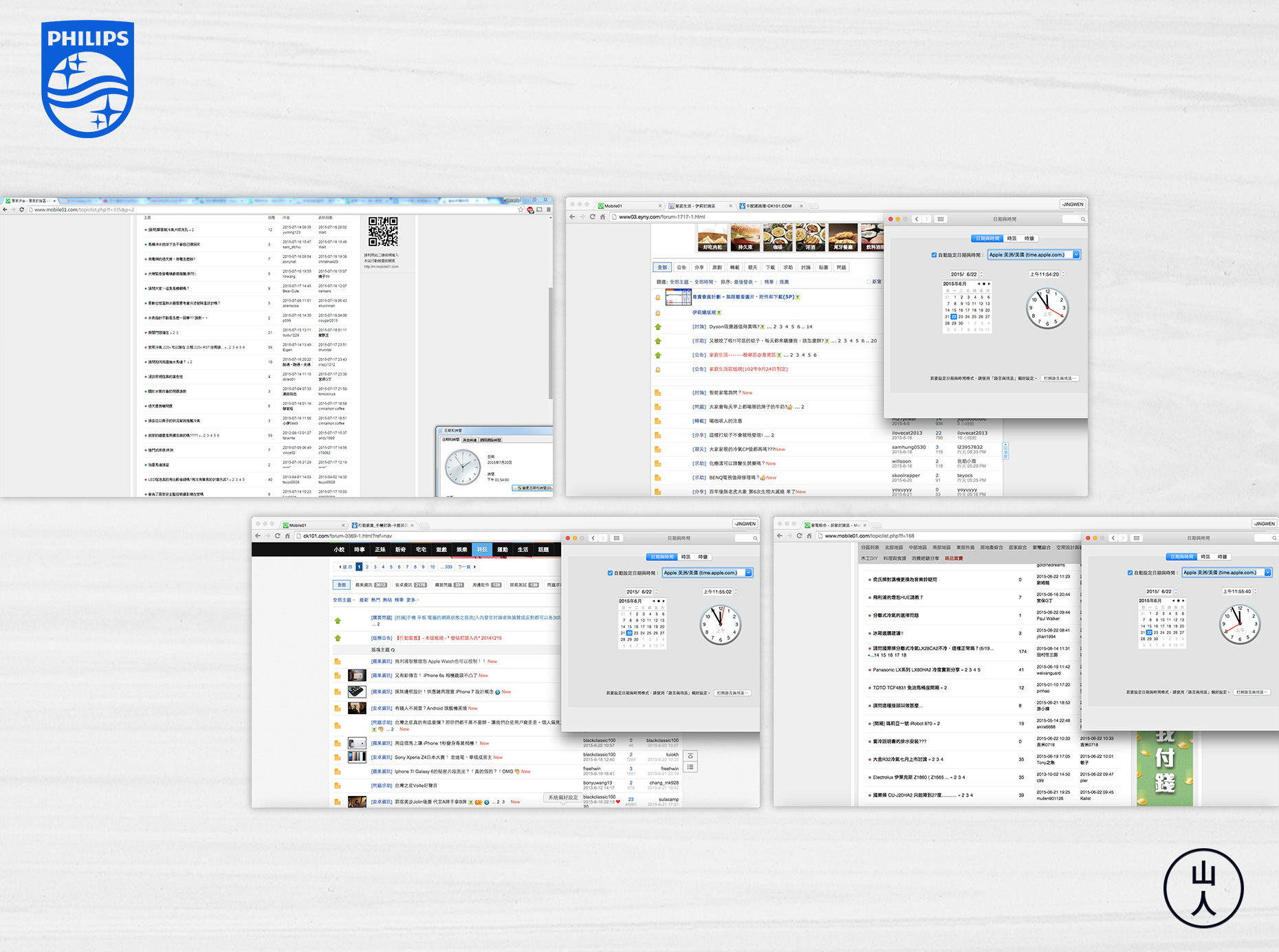The image size is (1279, 952).
Task: Reload the ck101.com forum page
Action: pos(278,535)
